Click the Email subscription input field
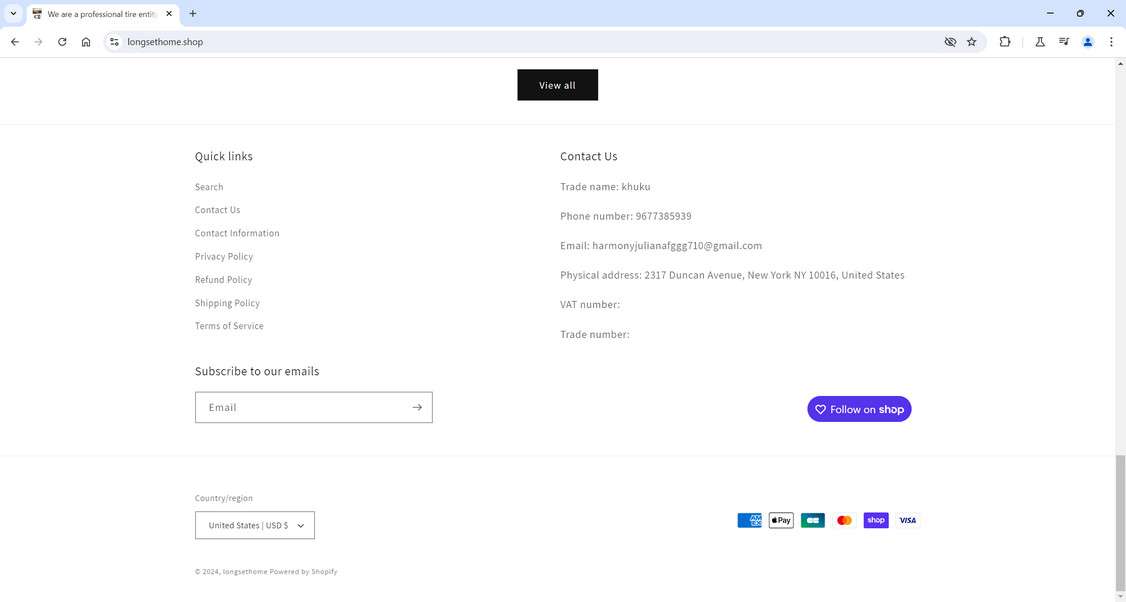The height and width of the screenshot is (602, 1126). pyautogui.click(x=300, y=407)
